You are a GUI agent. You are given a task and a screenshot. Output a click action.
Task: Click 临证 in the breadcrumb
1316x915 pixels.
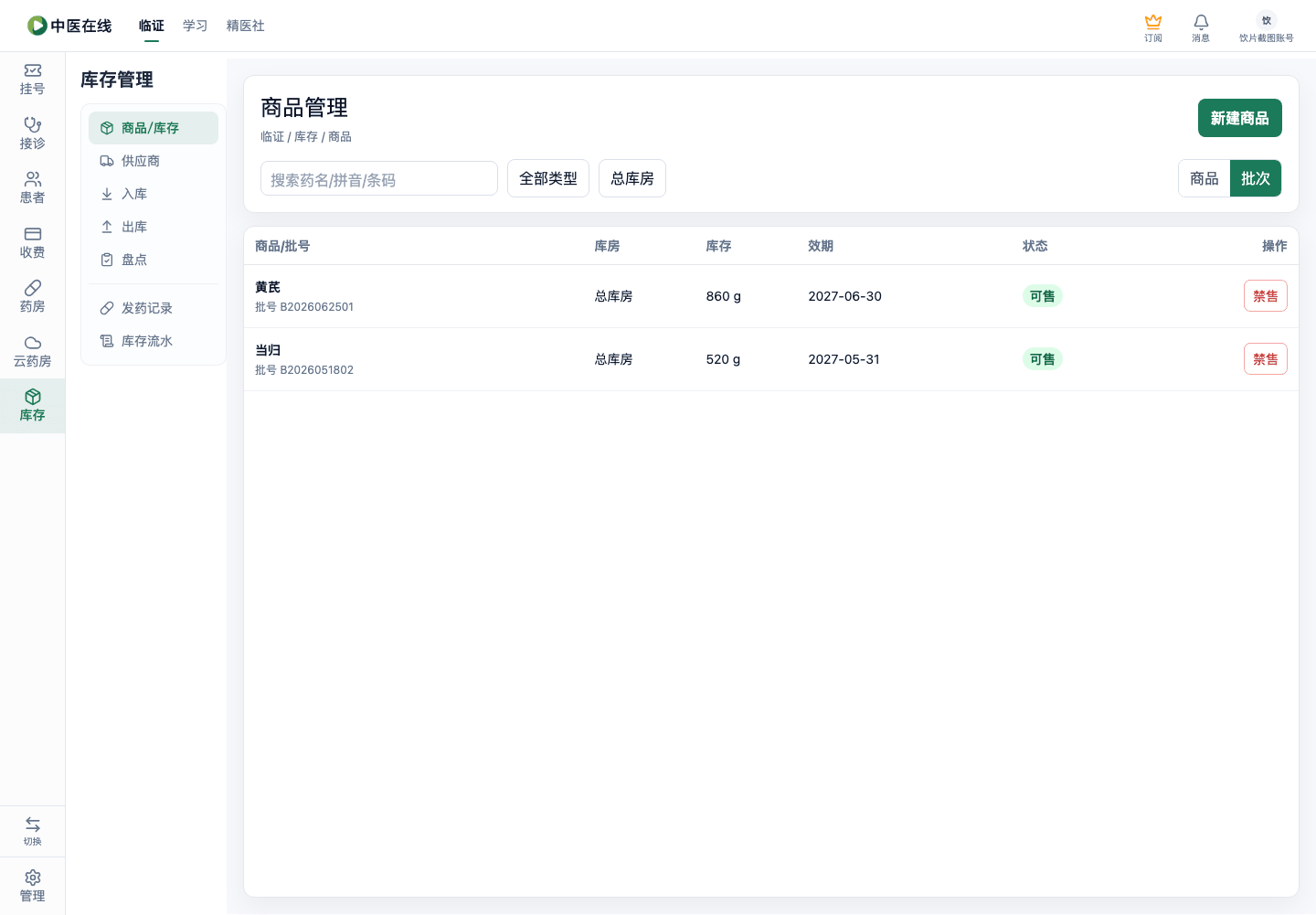[272, 136]
